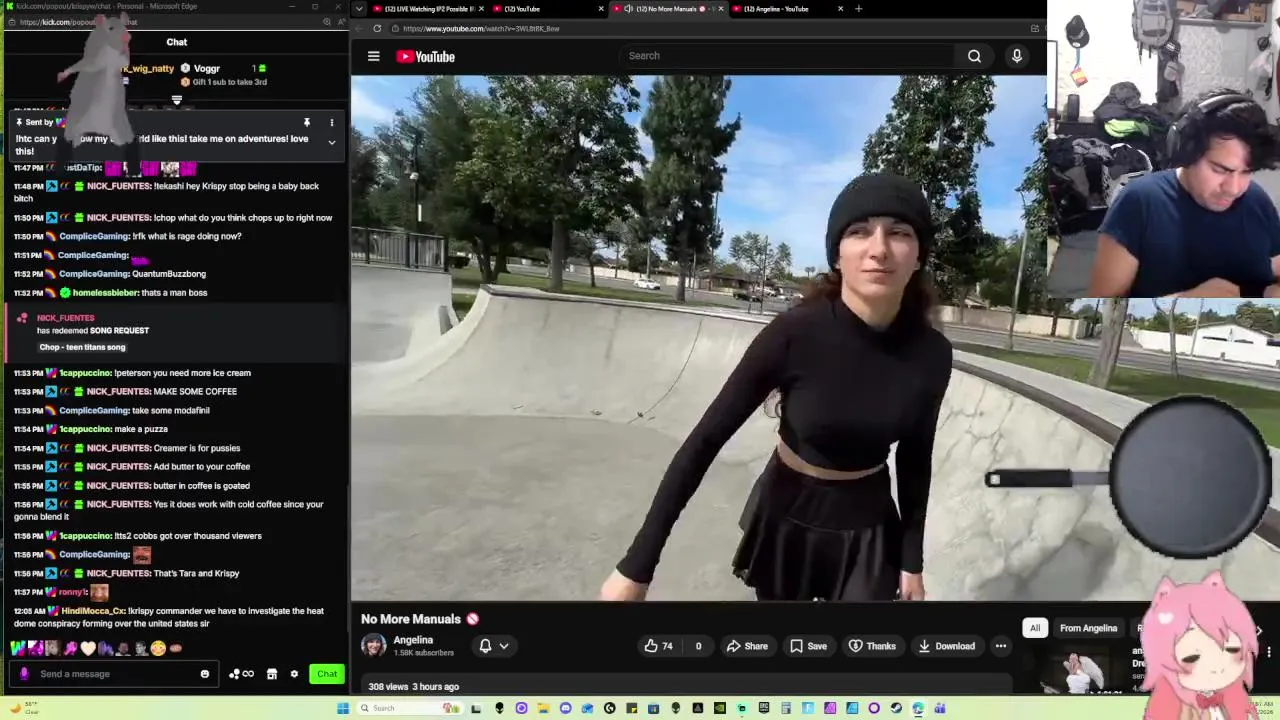The image size is (1280, 720).
Task: Click the Send a message chat input
Action: click(x=115, y=674)
